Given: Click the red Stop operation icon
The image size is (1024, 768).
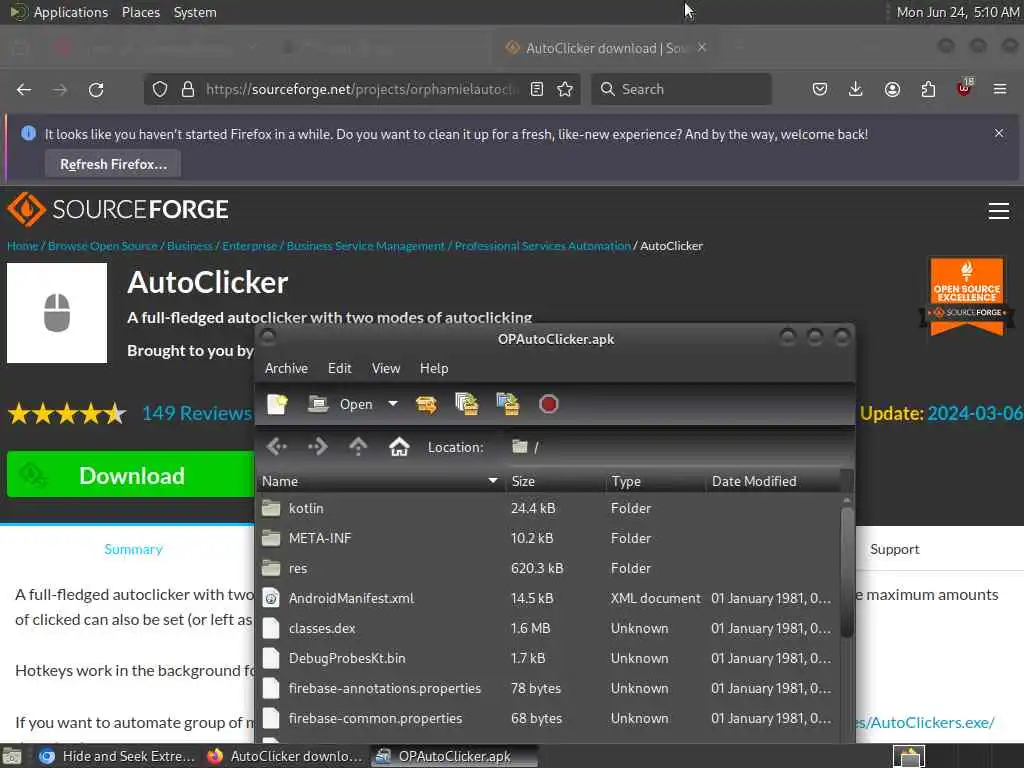Looking at the screenshot, I should (x=549, y=404).
